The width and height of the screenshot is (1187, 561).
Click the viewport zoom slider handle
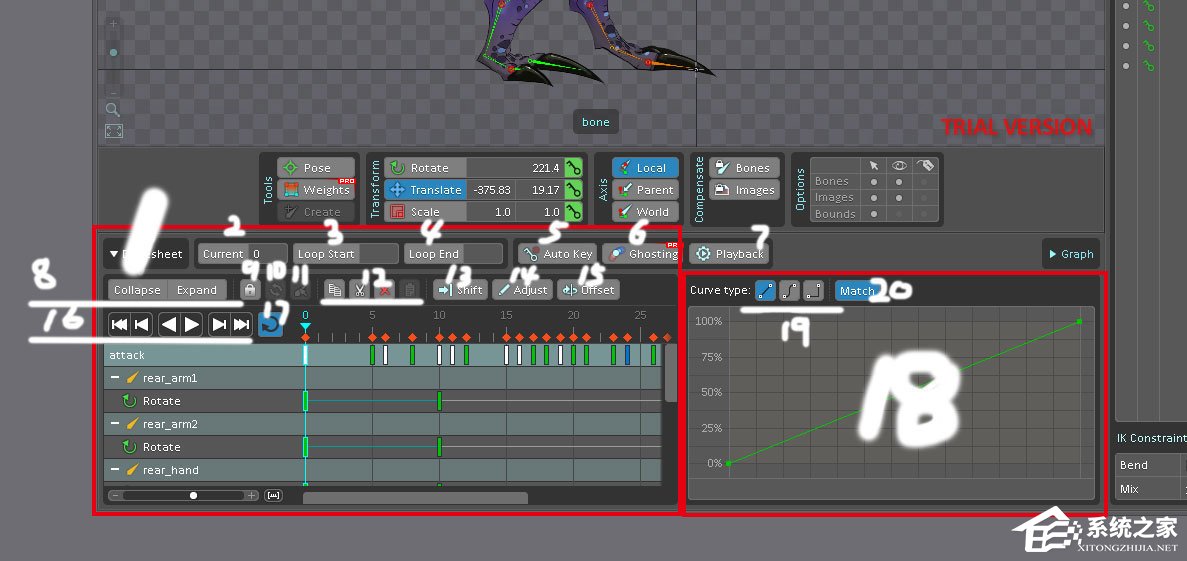point(114,52)
